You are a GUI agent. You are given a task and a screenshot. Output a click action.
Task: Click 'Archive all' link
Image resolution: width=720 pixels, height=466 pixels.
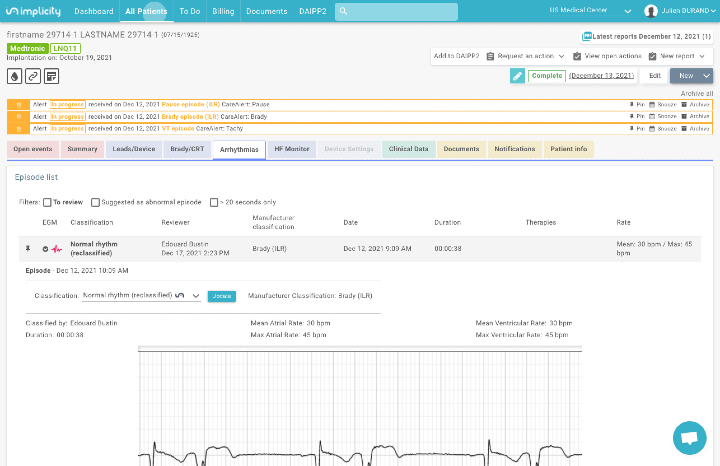(696, 93)
